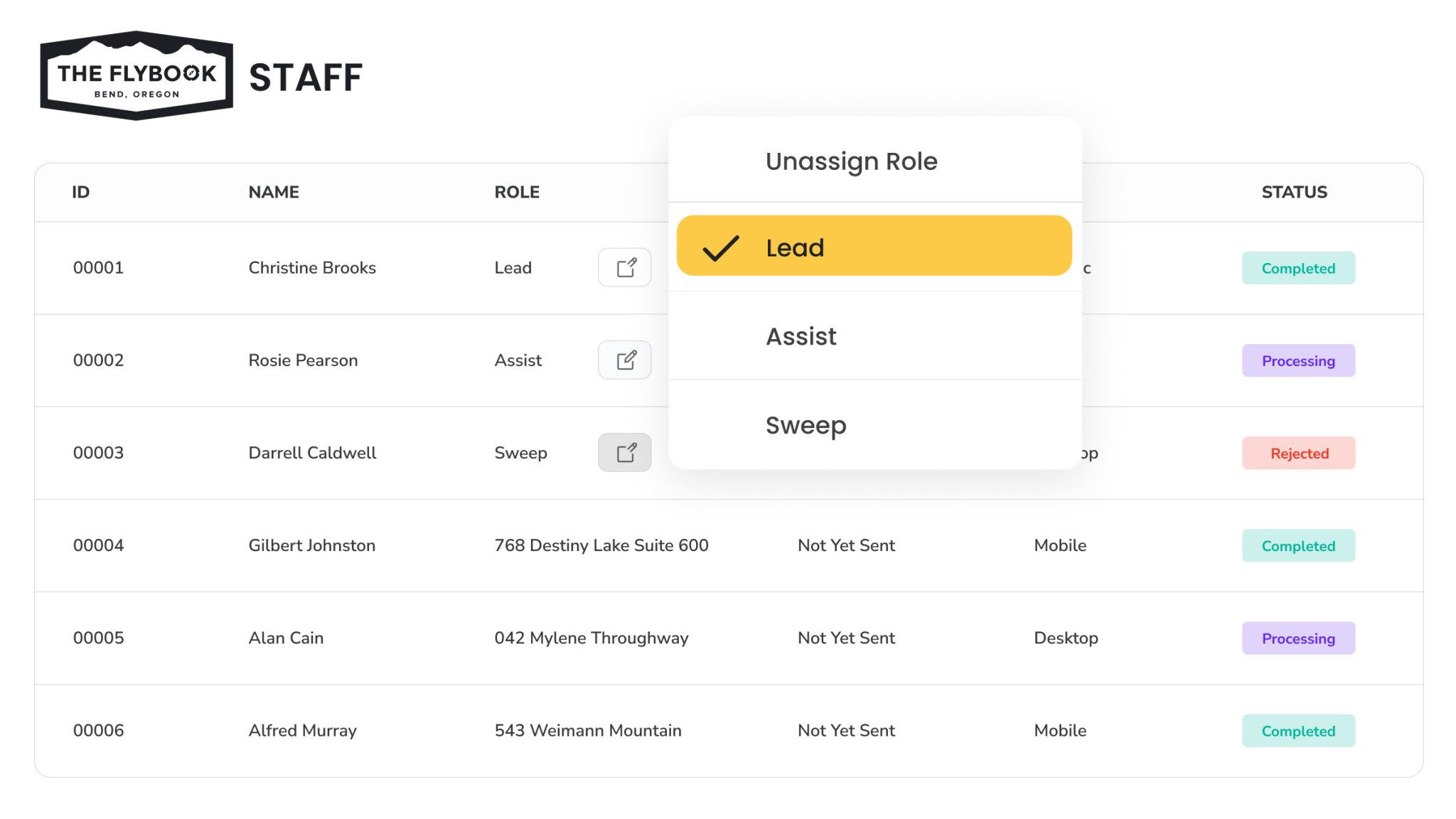This screenshot has height=819, width=1456.
Task: Click Completed badge for Gilbert Johnston
Action: coord(1298,545)
